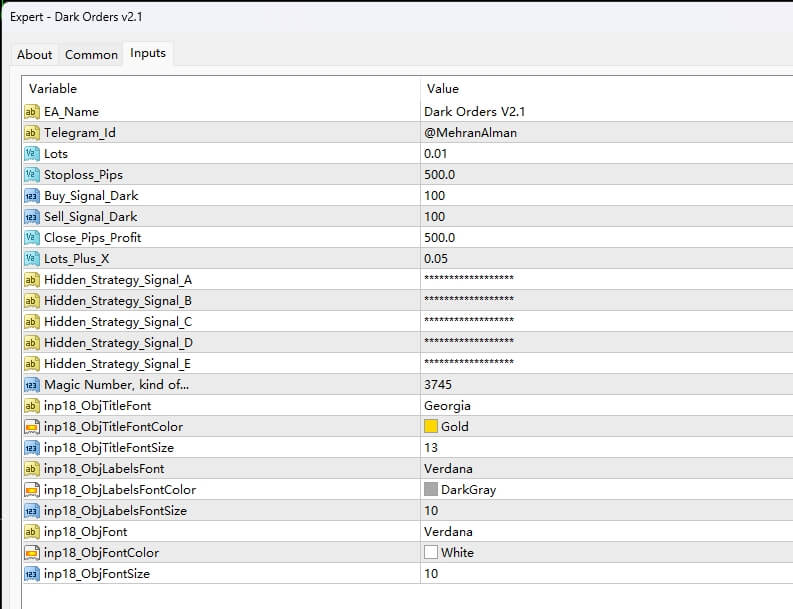The image size is (793, 609).
Task: Click the Hidden_Strategy_Signal_D string icon
Action: (x=31, y=343)
